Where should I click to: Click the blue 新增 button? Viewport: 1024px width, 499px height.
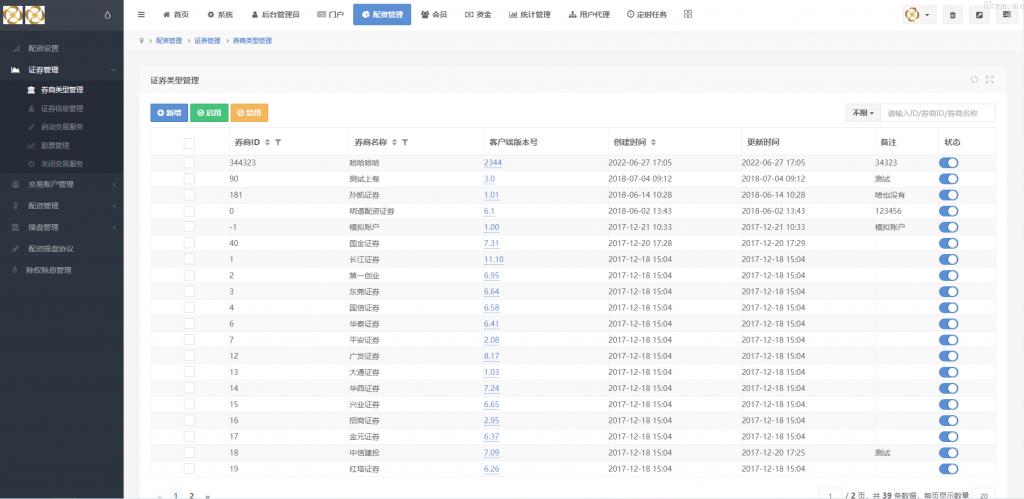(x=169, y=113)
